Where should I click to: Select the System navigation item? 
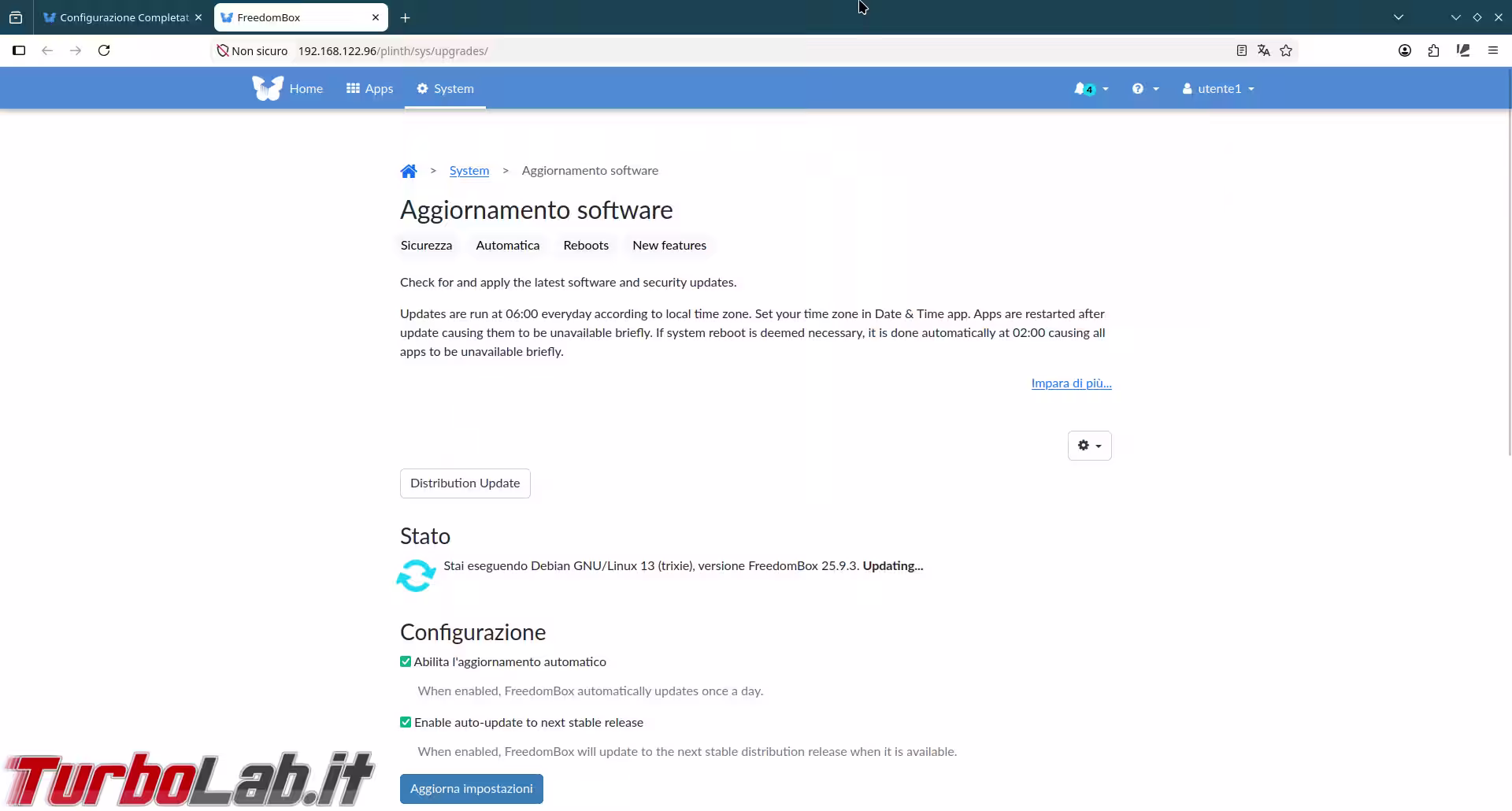pos(445,89)
